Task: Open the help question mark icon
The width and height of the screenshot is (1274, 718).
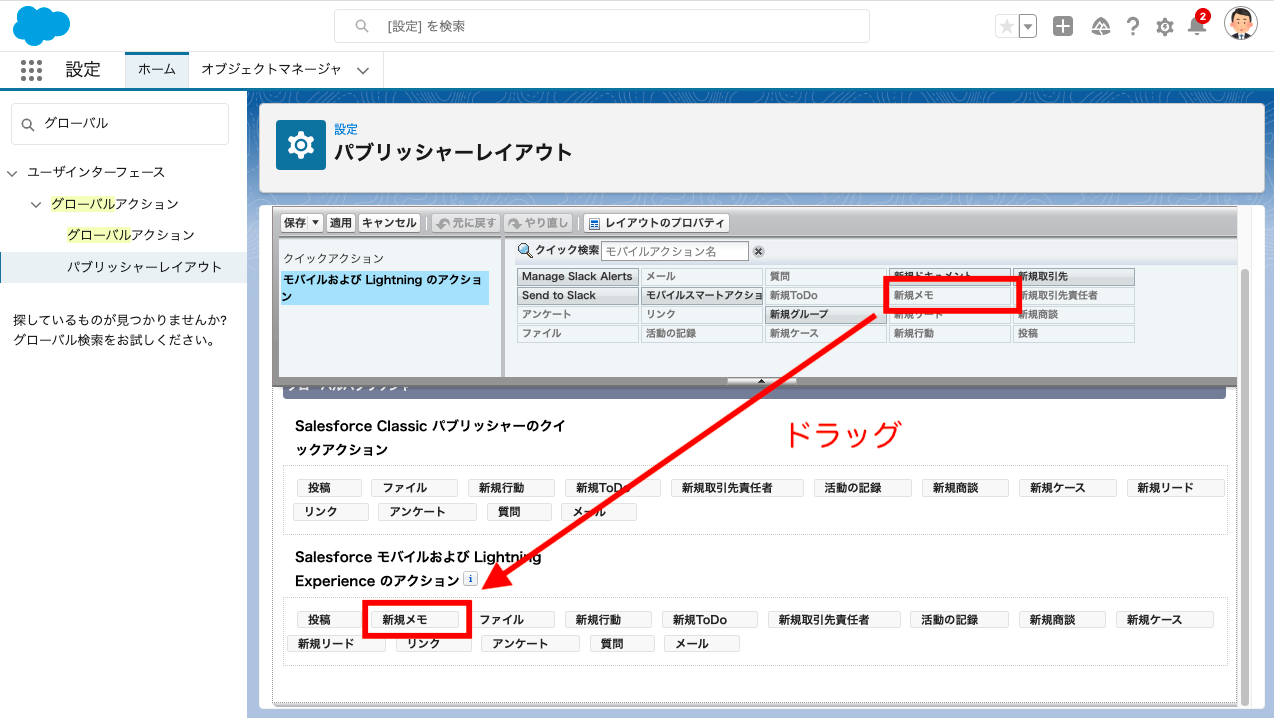Action: (x=1132, y=27)
